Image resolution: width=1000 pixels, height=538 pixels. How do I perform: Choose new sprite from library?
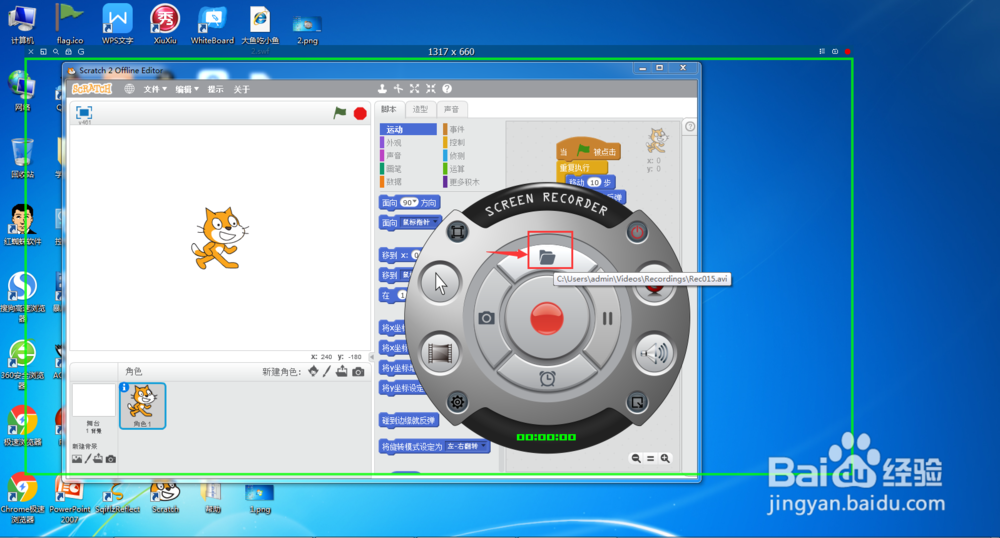(x=313, y=371)
